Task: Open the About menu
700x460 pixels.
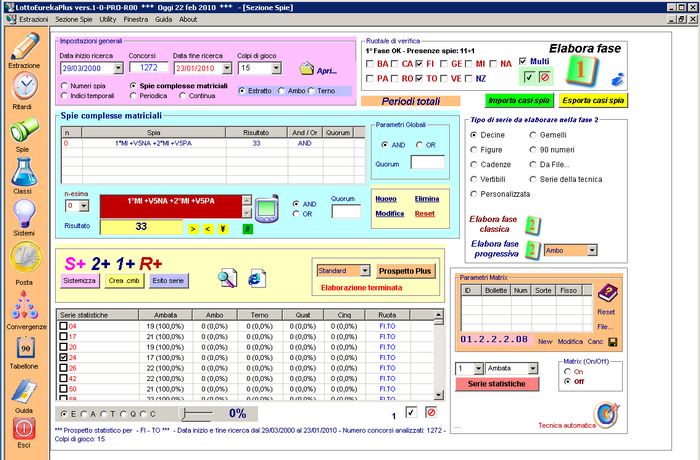Action: click(188, 20)
